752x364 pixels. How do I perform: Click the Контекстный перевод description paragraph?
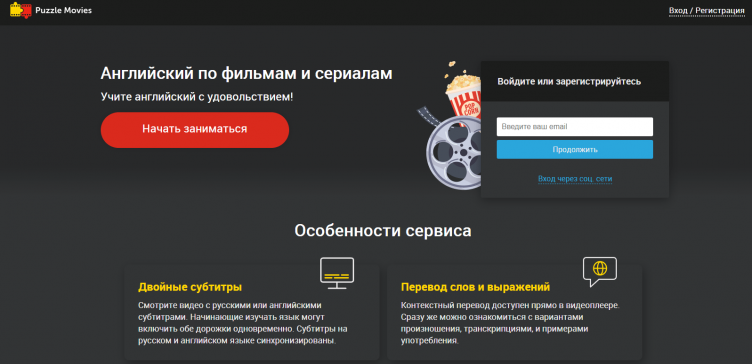(x=510, y=323)
